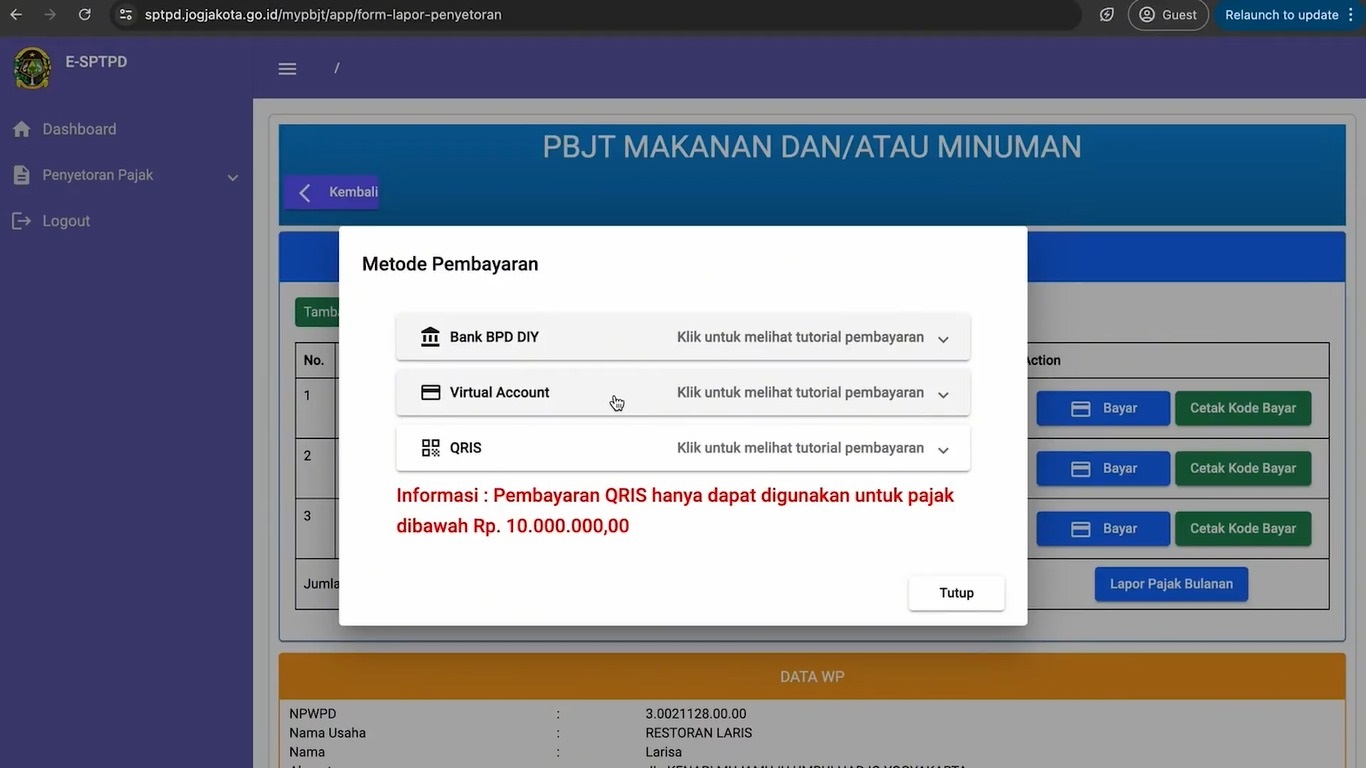Expand Bank BPD DIY payment tutorial
The height and width of the screenshot is (768, 1366).
(x=683, y=337)
